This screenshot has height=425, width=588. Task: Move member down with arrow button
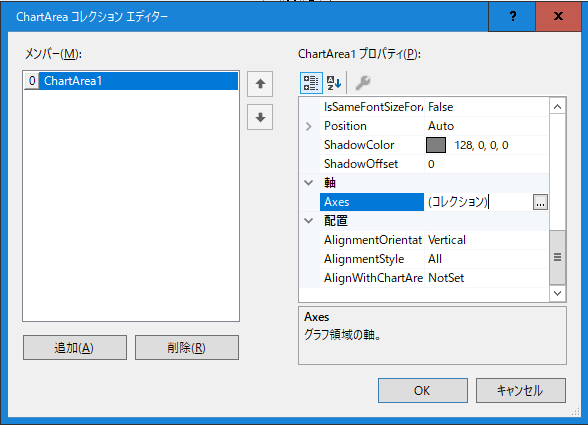click(x=260, y=117)
